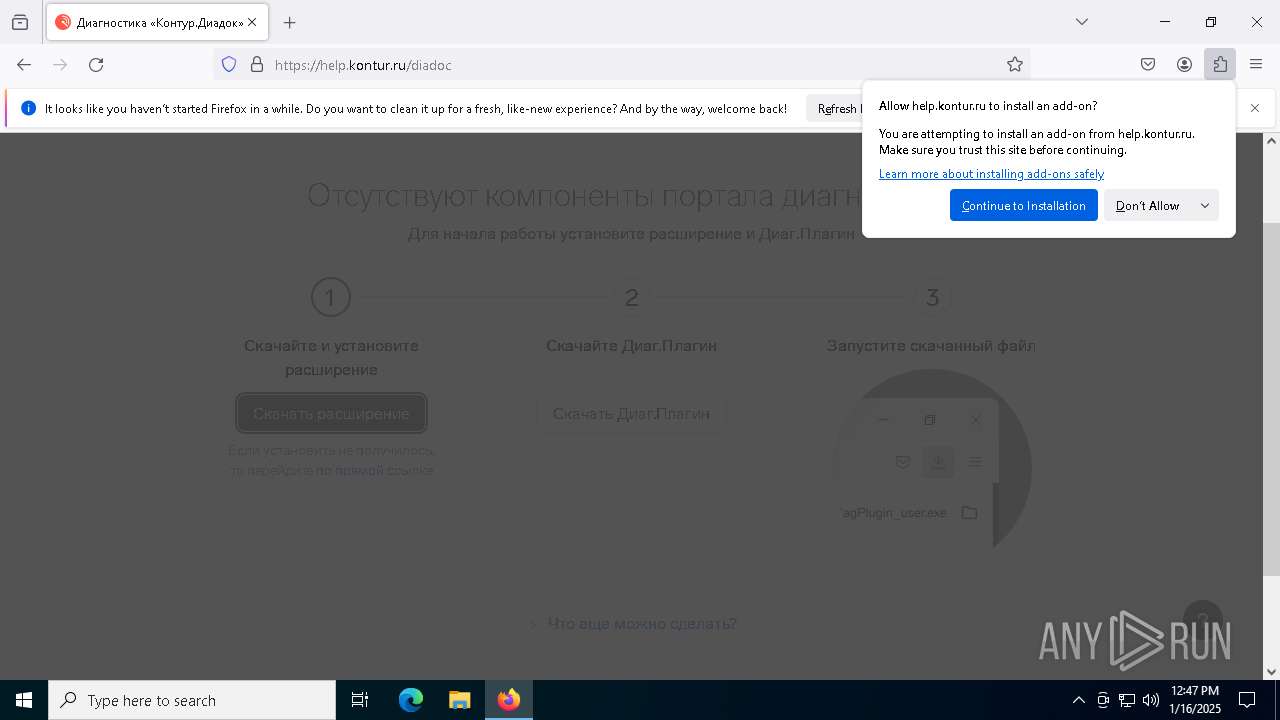Click the step 1 circle
Viewport: 1280px width, 720px height.
pyautogui.click(x=331, y=297)
